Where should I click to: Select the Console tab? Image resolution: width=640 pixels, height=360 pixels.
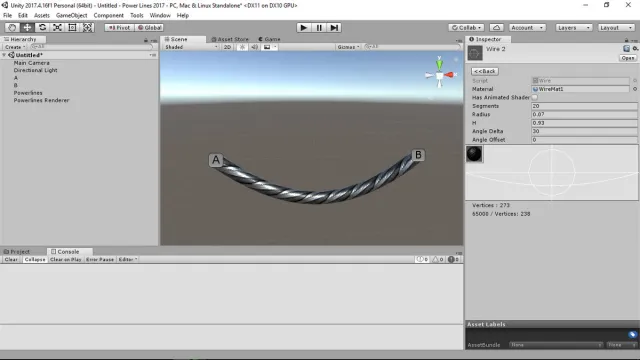click(69, 251)
